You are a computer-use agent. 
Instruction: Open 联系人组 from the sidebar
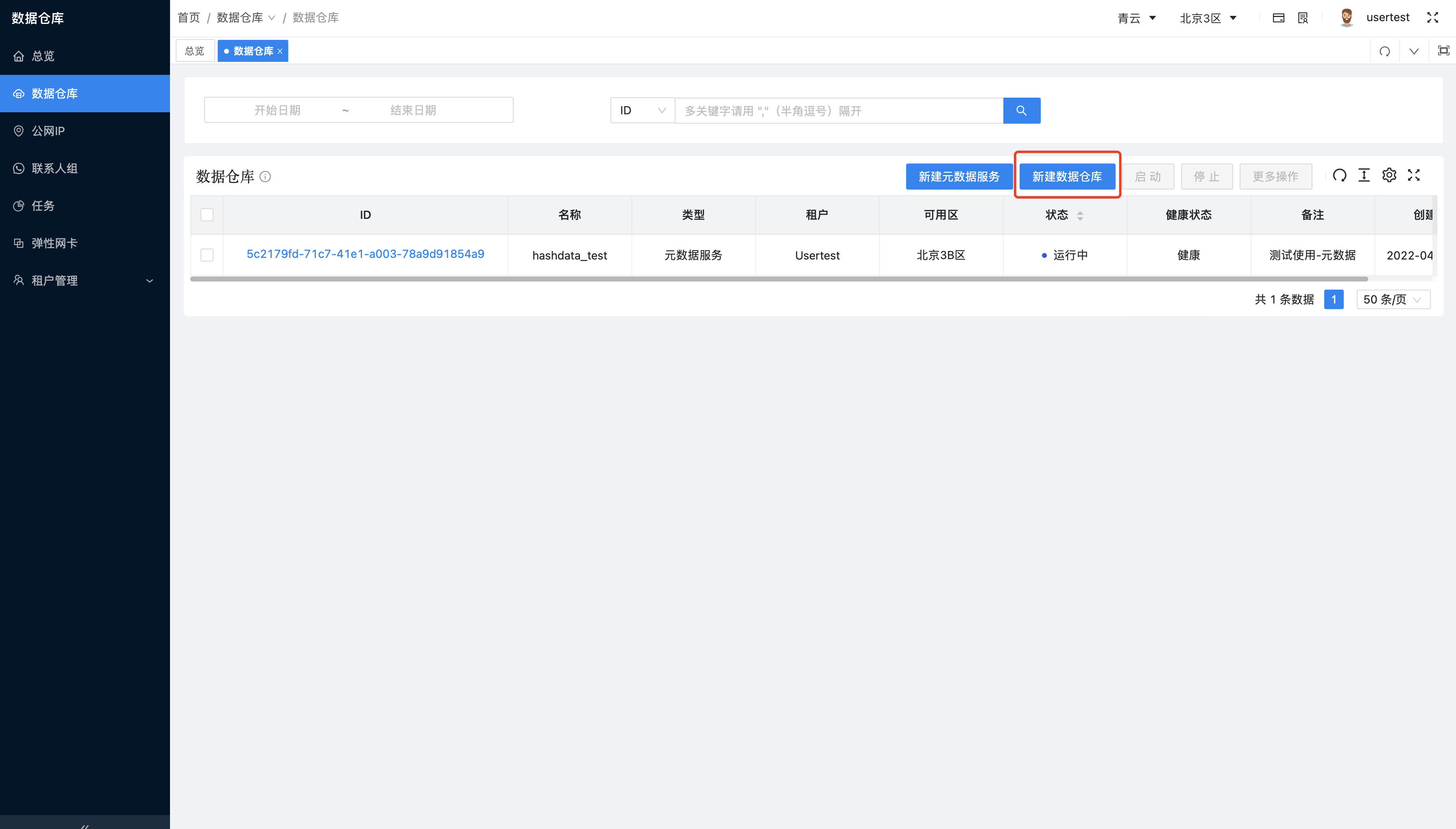pyautogui.click(x=55, y=168)
